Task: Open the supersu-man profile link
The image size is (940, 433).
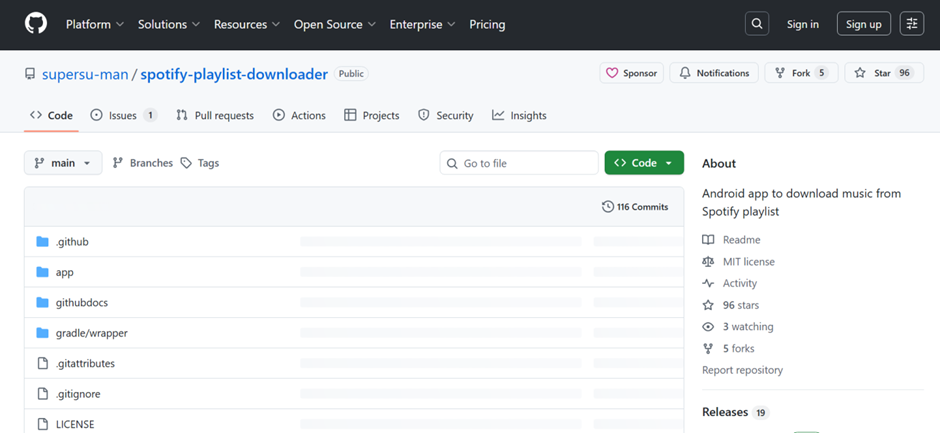Action: [x=85, y=74]
